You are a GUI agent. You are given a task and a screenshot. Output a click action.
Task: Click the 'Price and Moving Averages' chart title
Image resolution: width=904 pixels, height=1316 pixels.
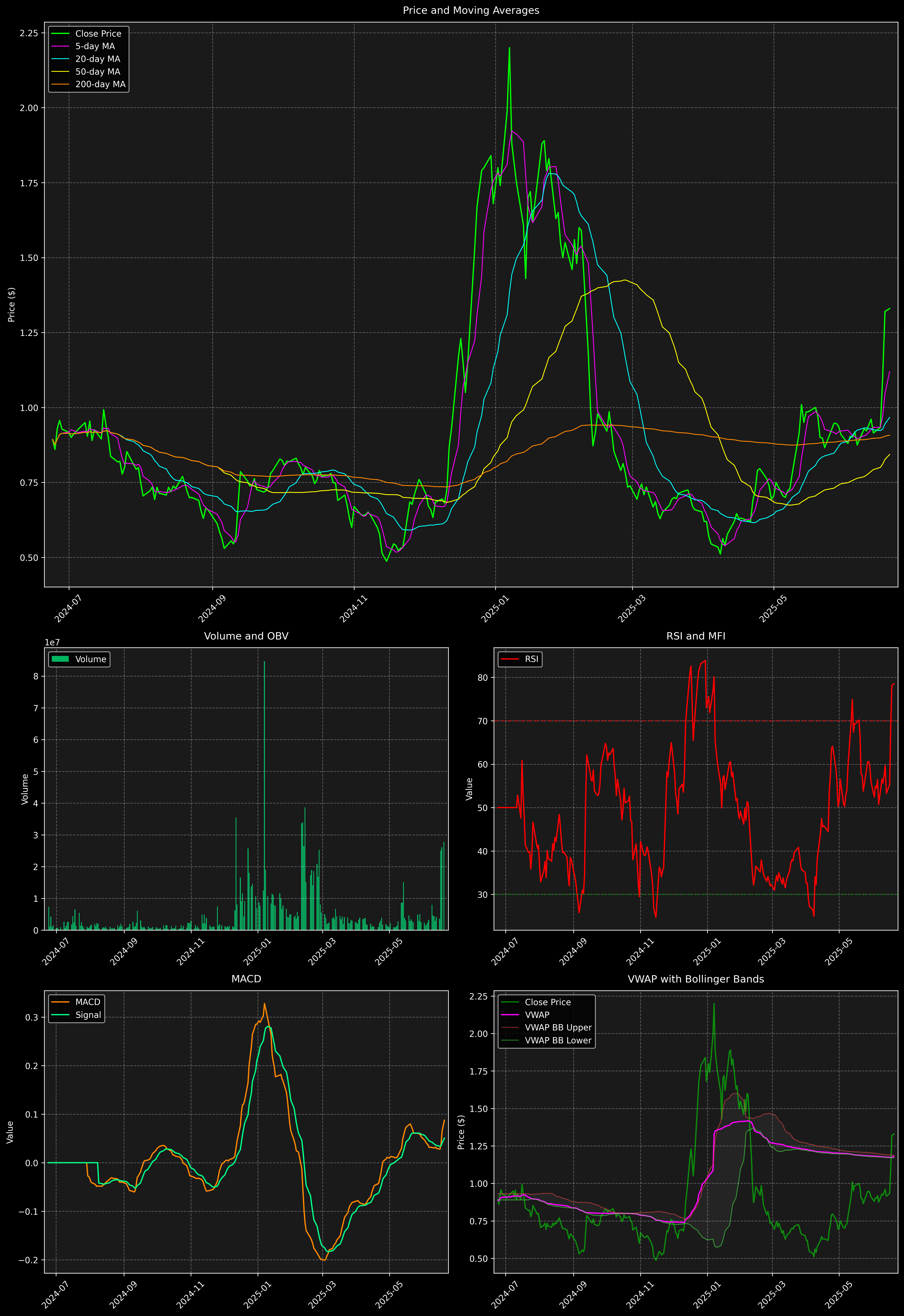471,10
